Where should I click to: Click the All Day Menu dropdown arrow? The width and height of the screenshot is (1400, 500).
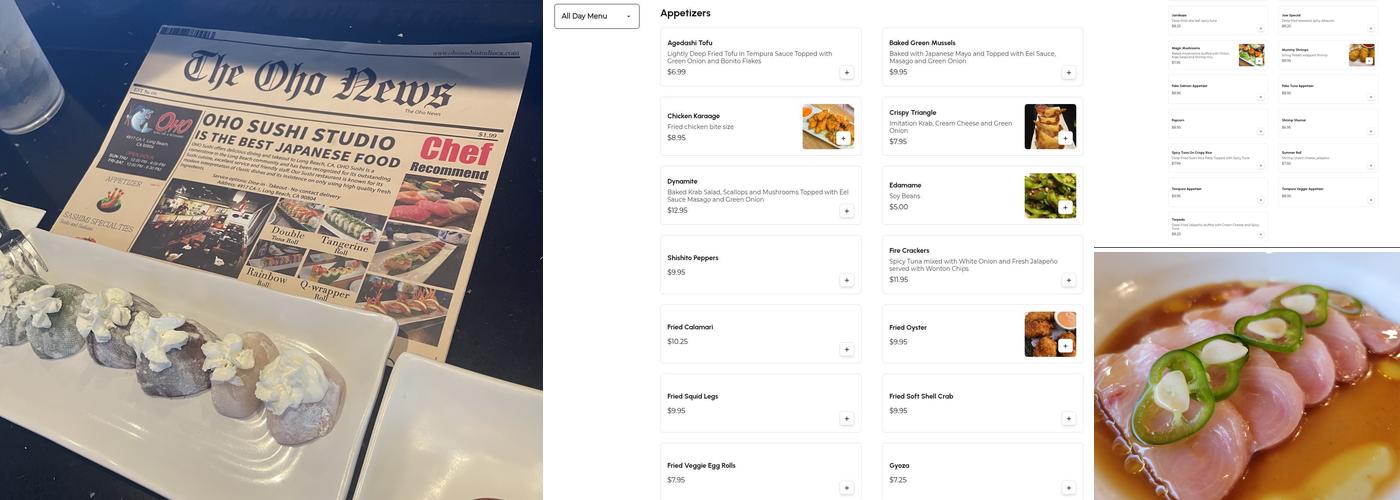(628, 17)
